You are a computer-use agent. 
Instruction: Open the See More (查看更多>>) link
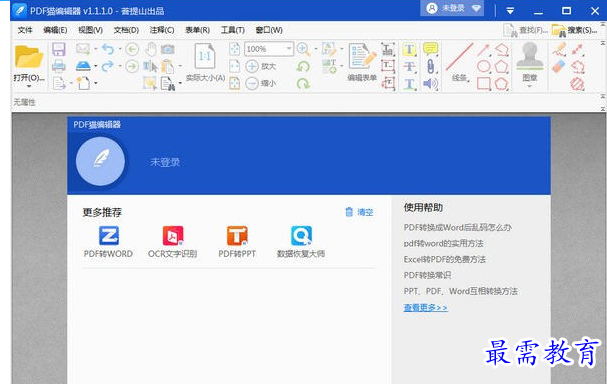pos(425,307)
